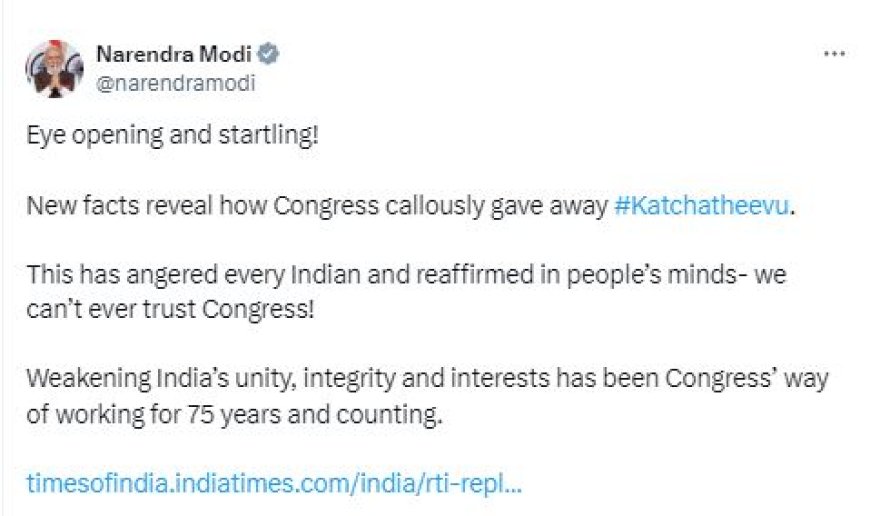The image size is (870, 516).
Task: Open the three-dot more options menu
Action: 834,54
